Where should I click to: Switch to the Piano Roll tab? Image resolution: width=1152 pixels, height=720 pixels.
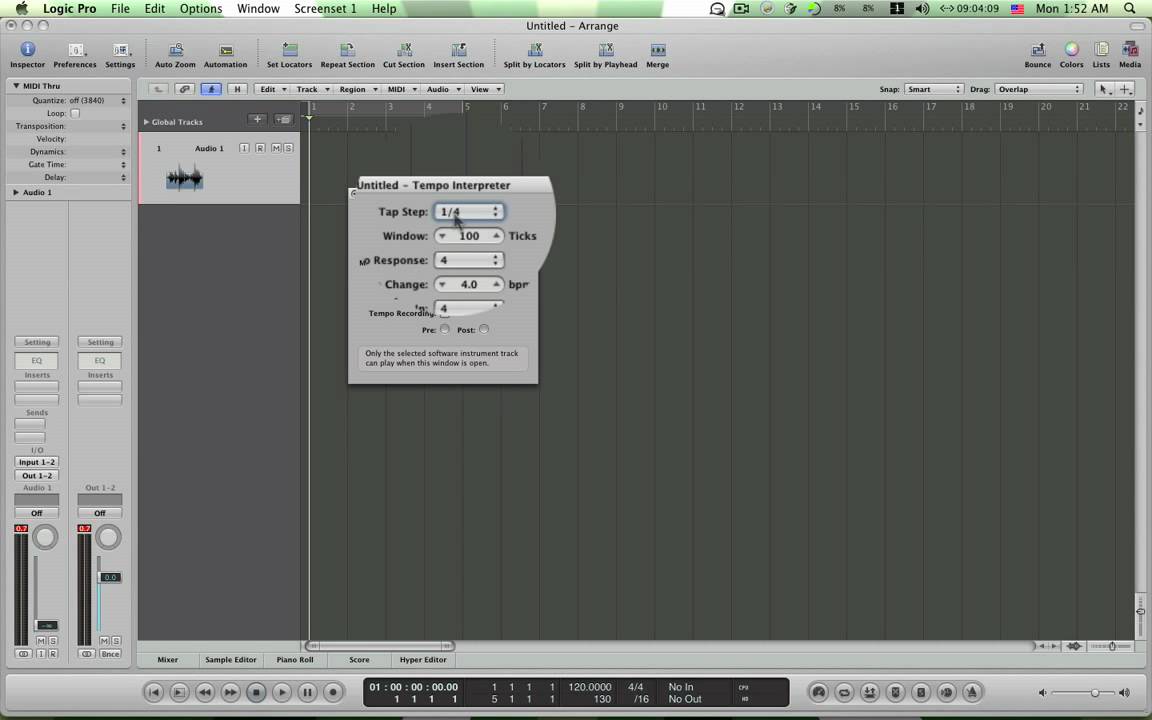295,660
